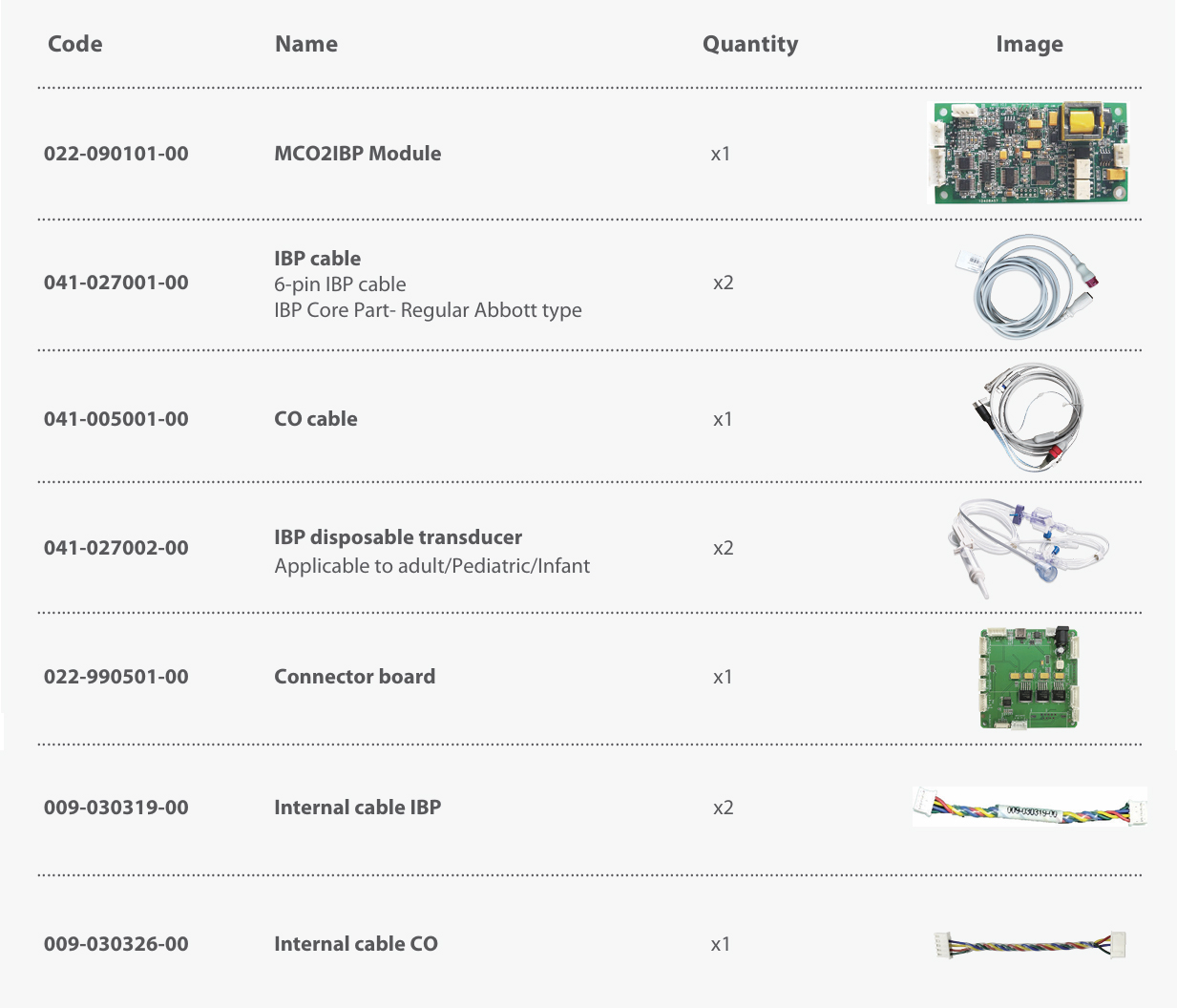Click the MCO2IBP Module circuit board image

[x=1028, y=153]
